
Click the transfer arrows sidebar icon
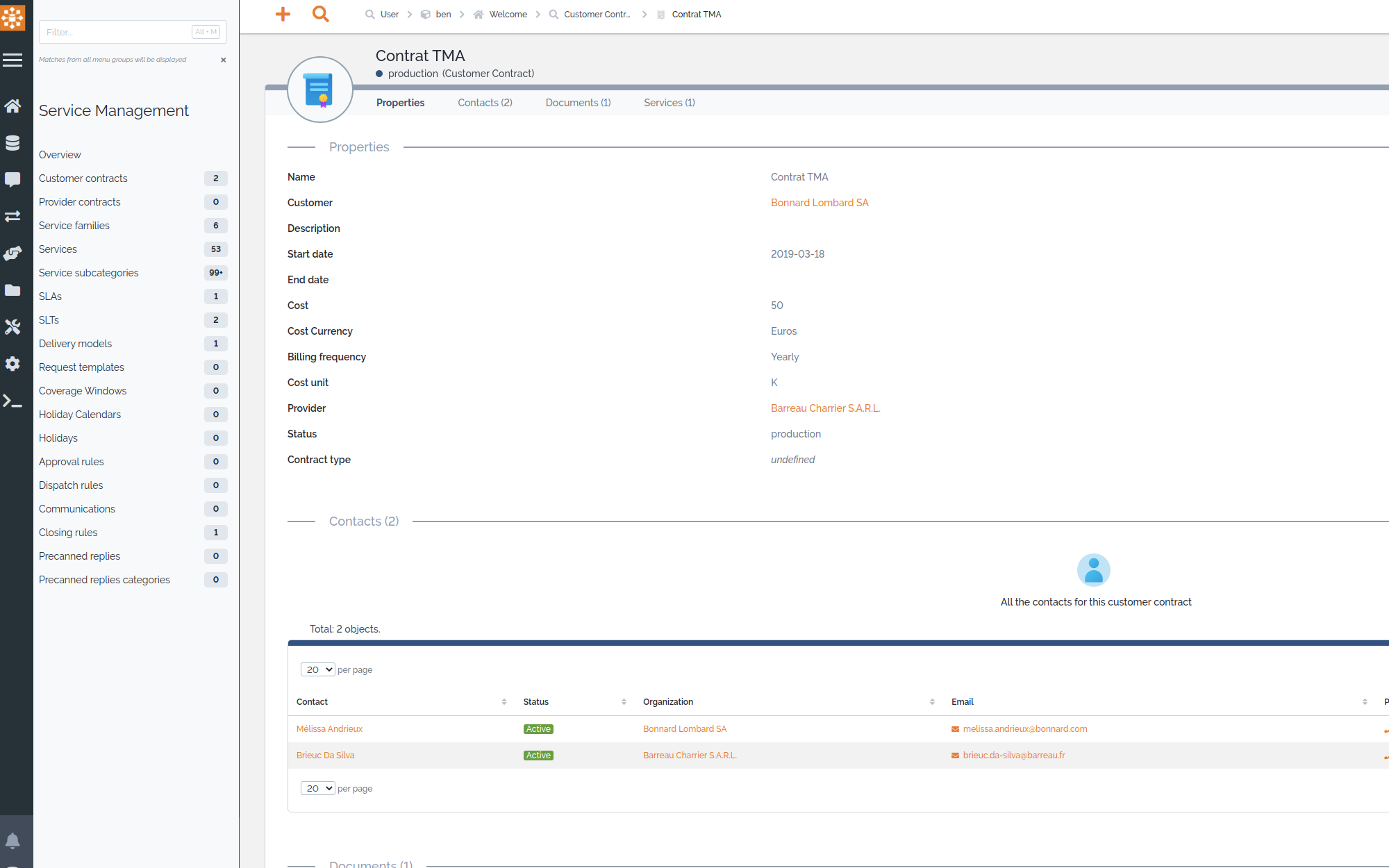14,216
